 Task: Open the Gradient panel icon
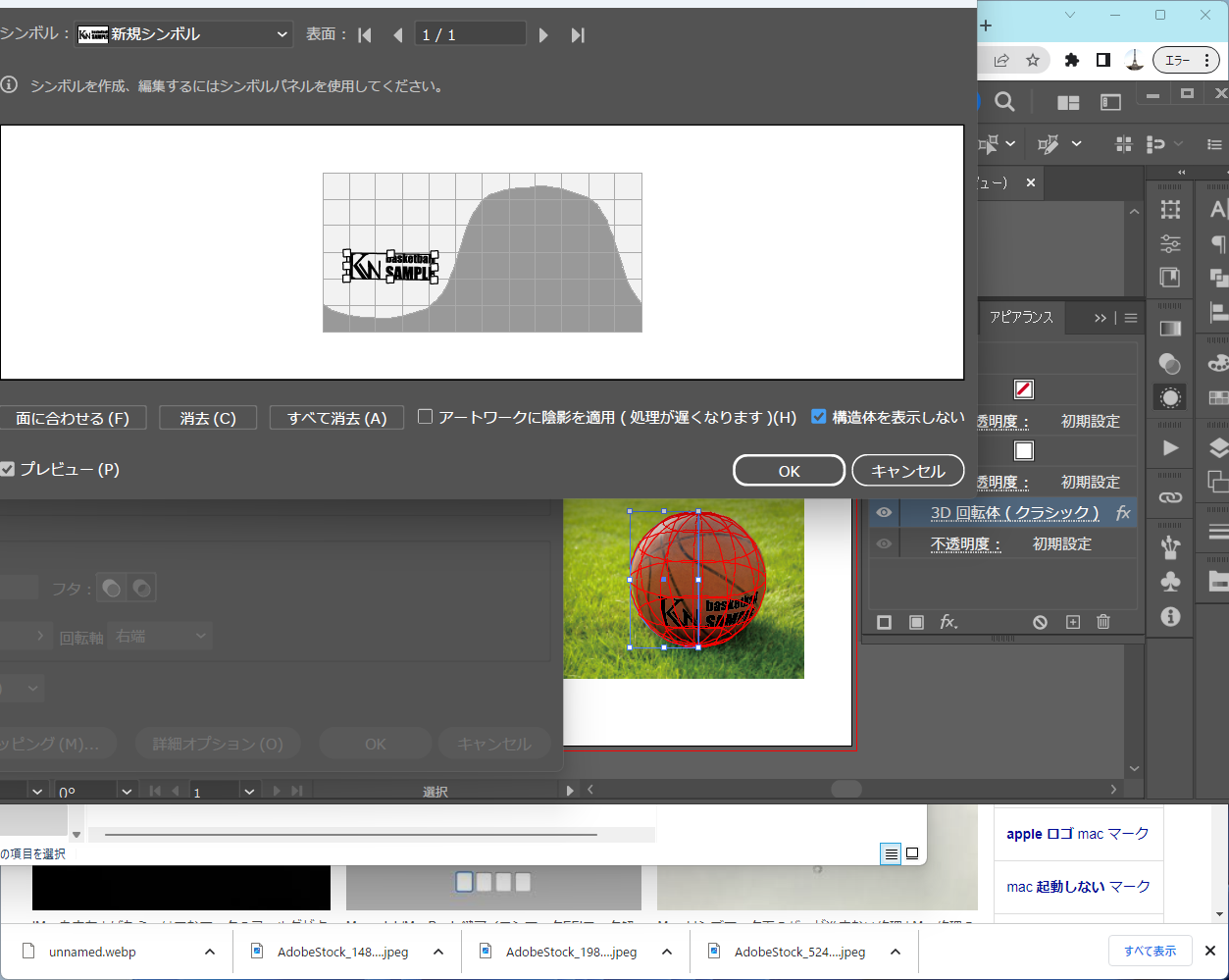click(x=1170, y=329)
